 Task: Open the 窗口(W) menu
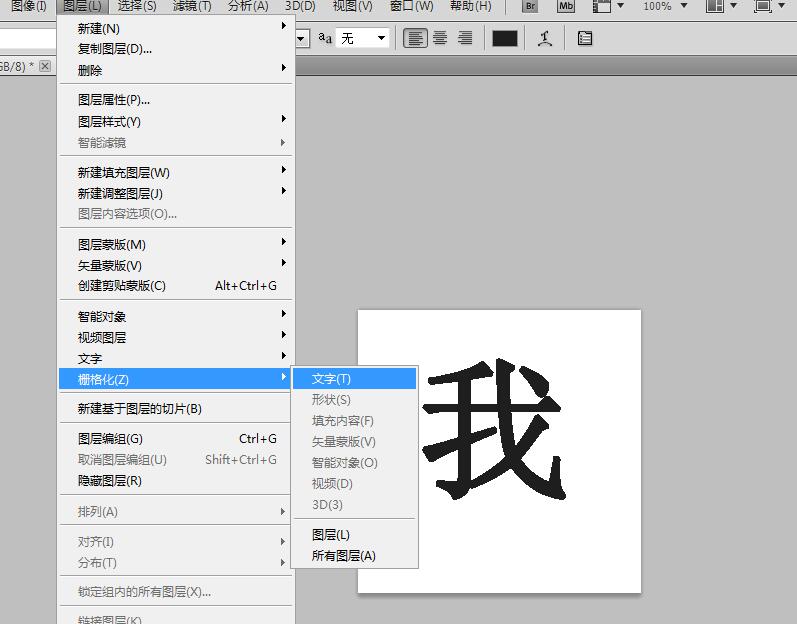[x=412, y=6]
